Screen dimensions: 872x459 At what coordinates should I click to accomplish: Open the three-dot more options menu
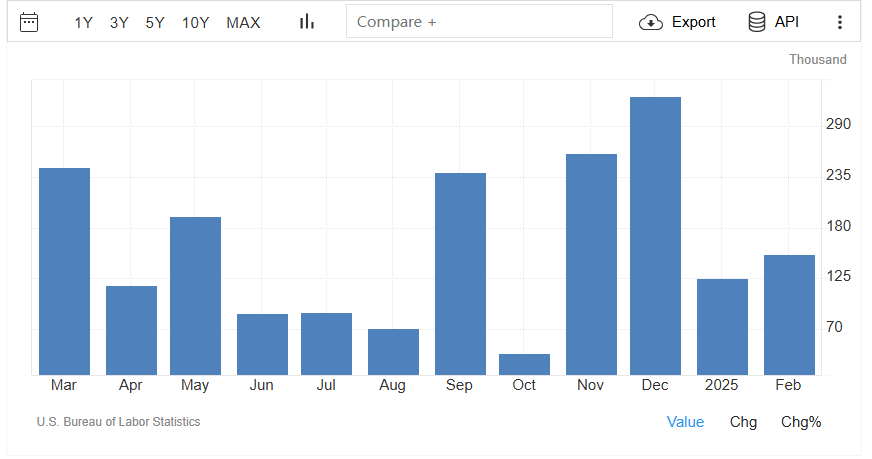839,22
